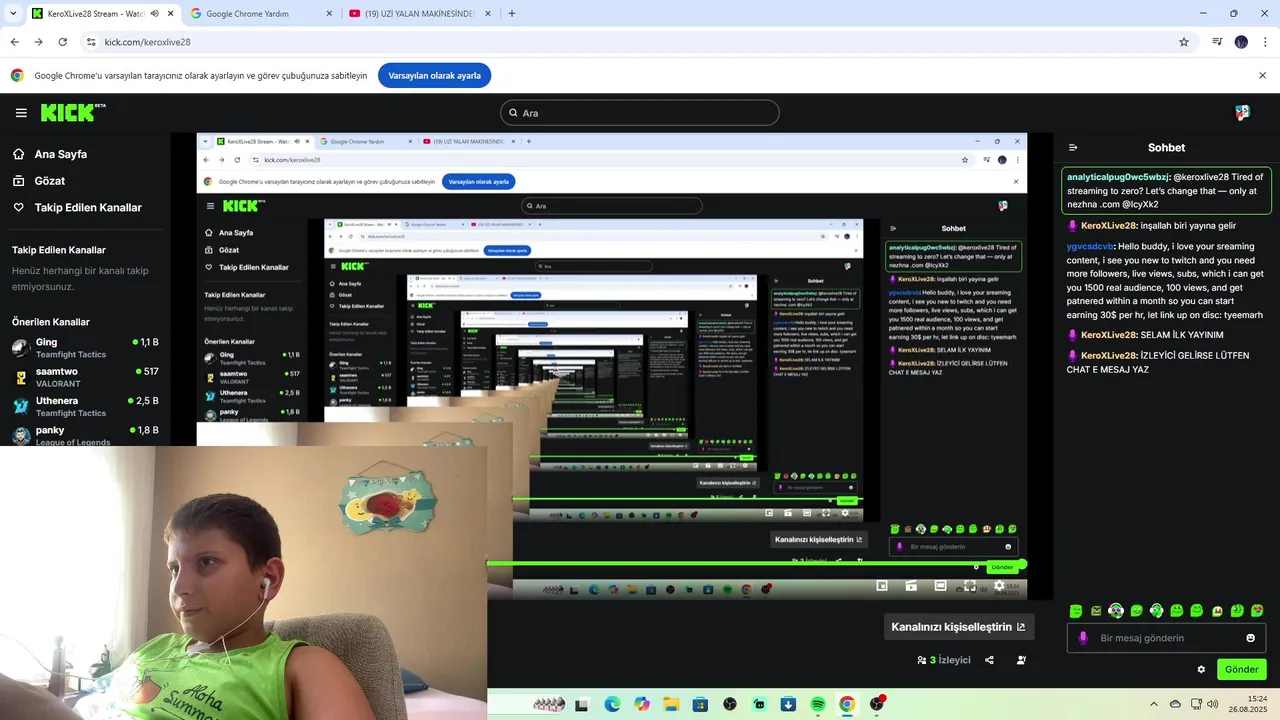Open Microsoft Edge from the taskbar

pos(612,705)
